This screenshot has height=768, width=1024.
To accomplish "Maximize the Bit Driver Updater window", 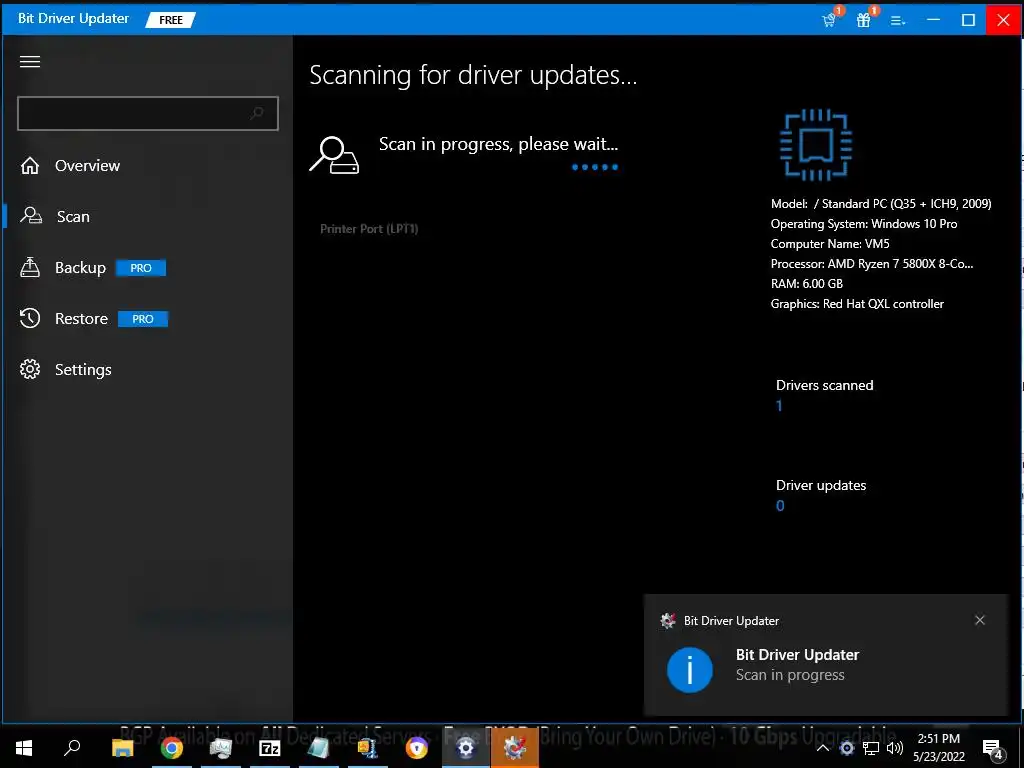I will click(968, 20).
